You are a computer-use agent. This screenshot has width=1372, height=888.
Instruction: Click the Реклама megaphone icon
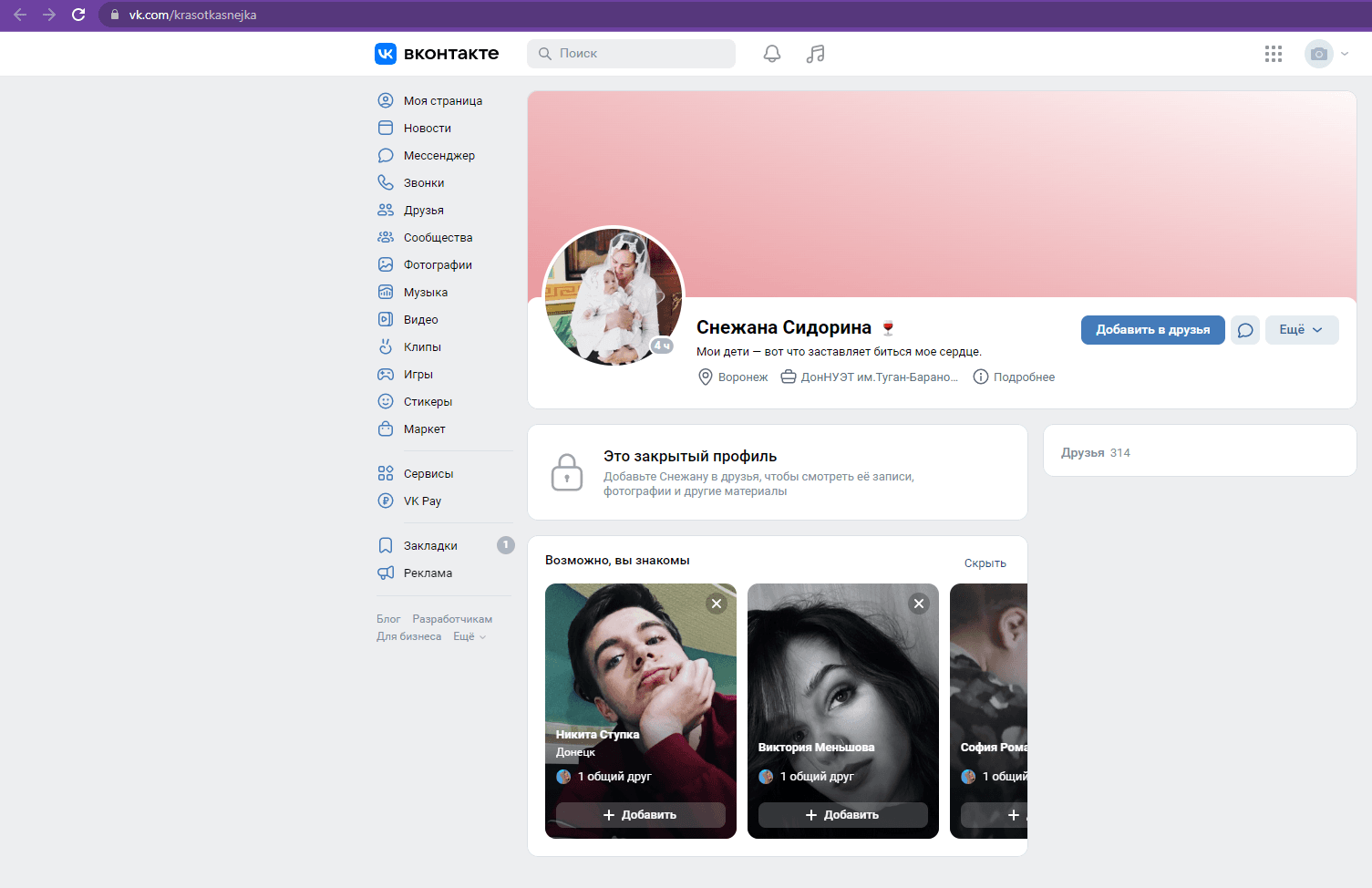tap(386, 573)
